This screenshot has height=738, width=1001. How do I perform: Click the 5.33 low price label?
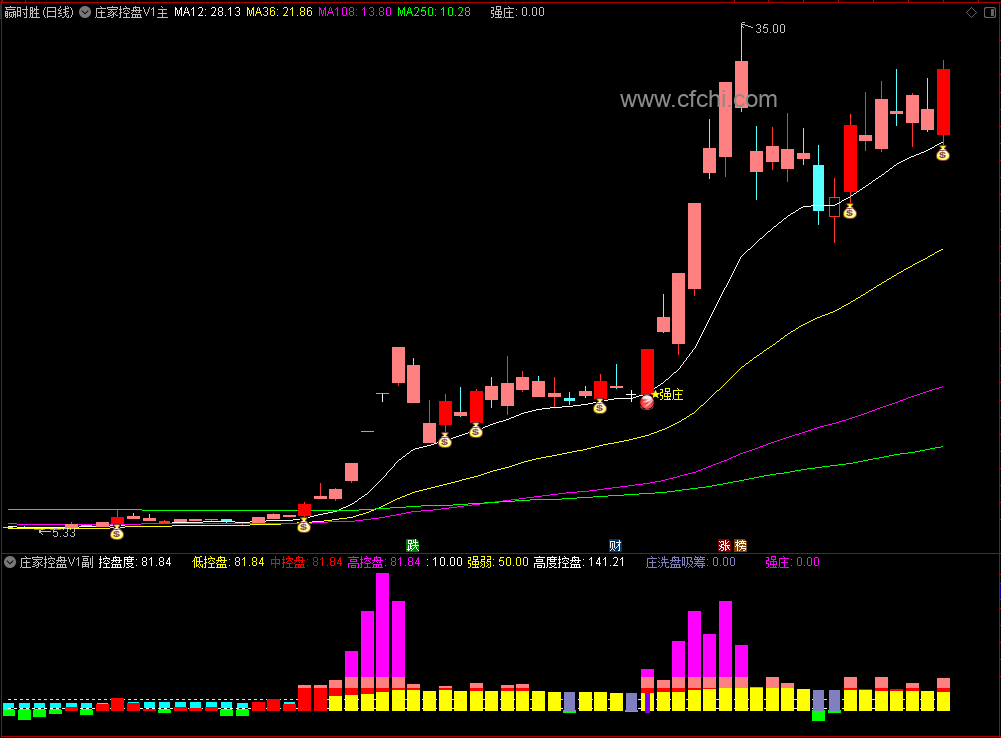pos(64,533)
